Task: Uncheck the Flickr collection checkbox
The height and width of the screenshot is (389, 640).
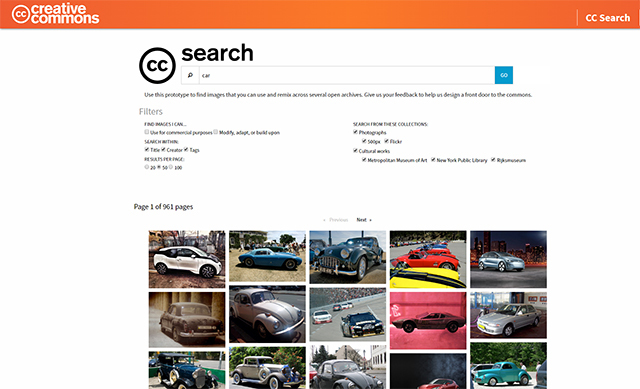Action: pyautogui.click(x=386, y=141)
